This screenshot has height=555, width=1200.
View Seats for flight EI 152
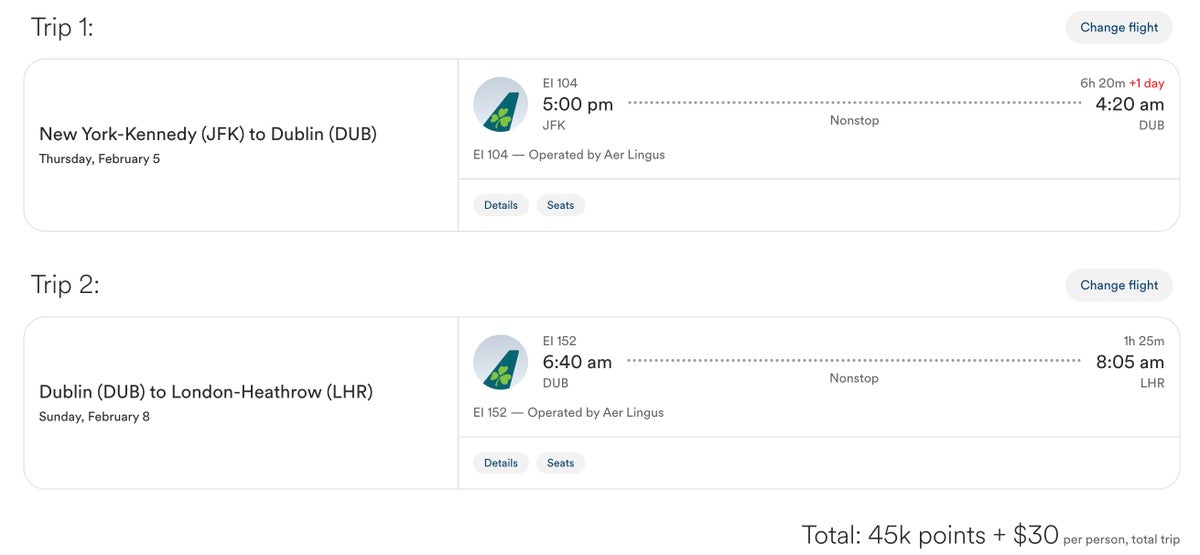pyautogui.click(x=560, y=463)
